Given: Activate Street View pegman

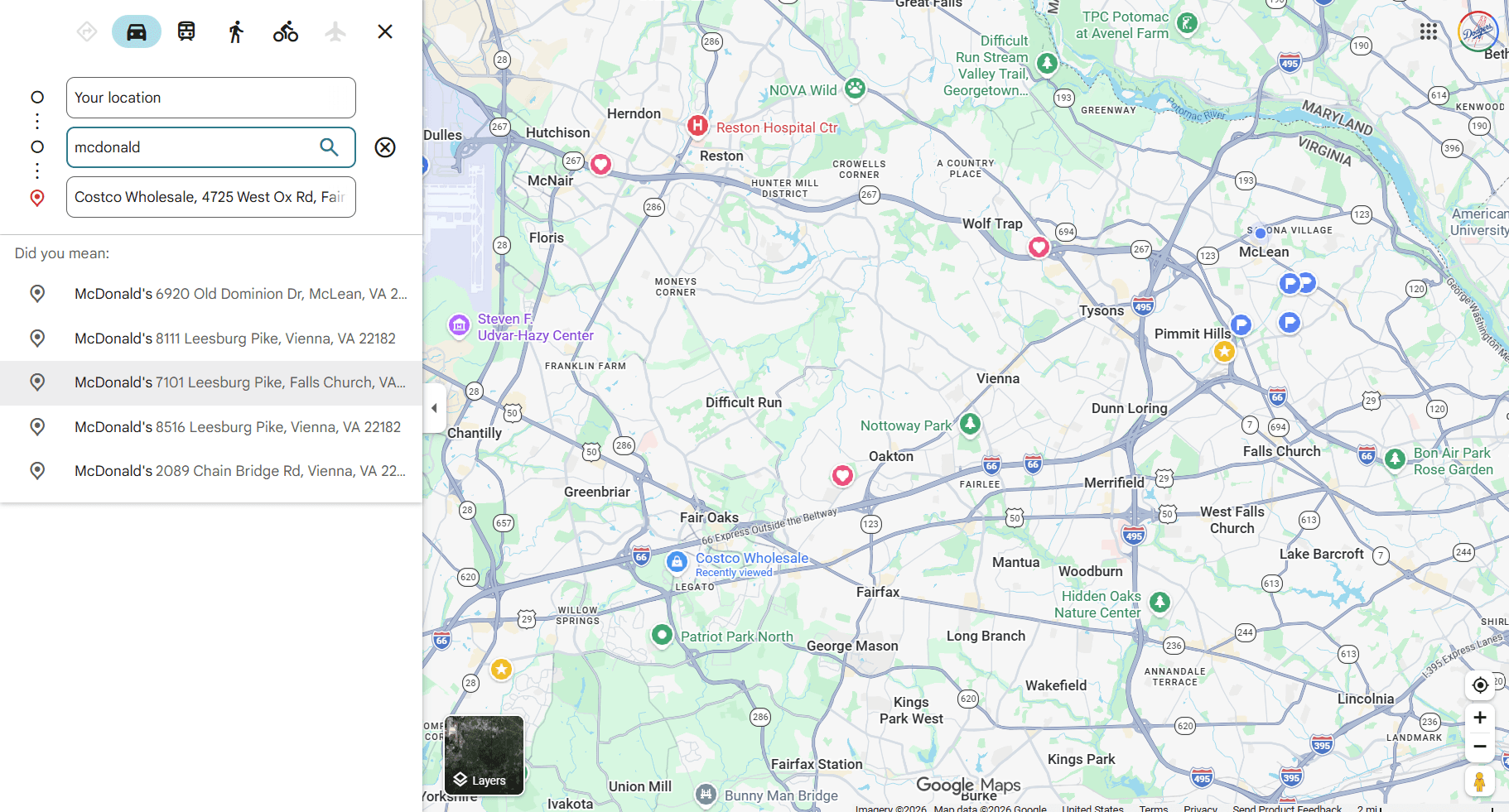Looking at the screenshot, I should click(1480, 781).
